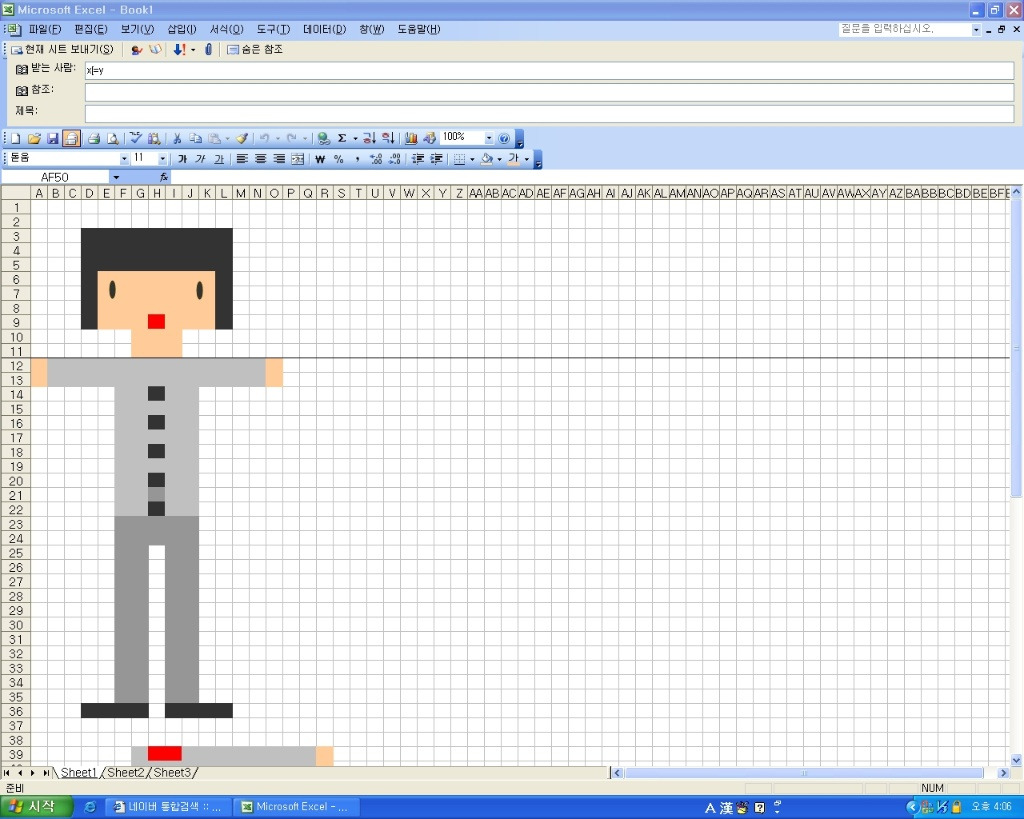The image size is (1024, 819).
Task: Sort descending icon
Action: pyautogui.click(x=388, y=138)
